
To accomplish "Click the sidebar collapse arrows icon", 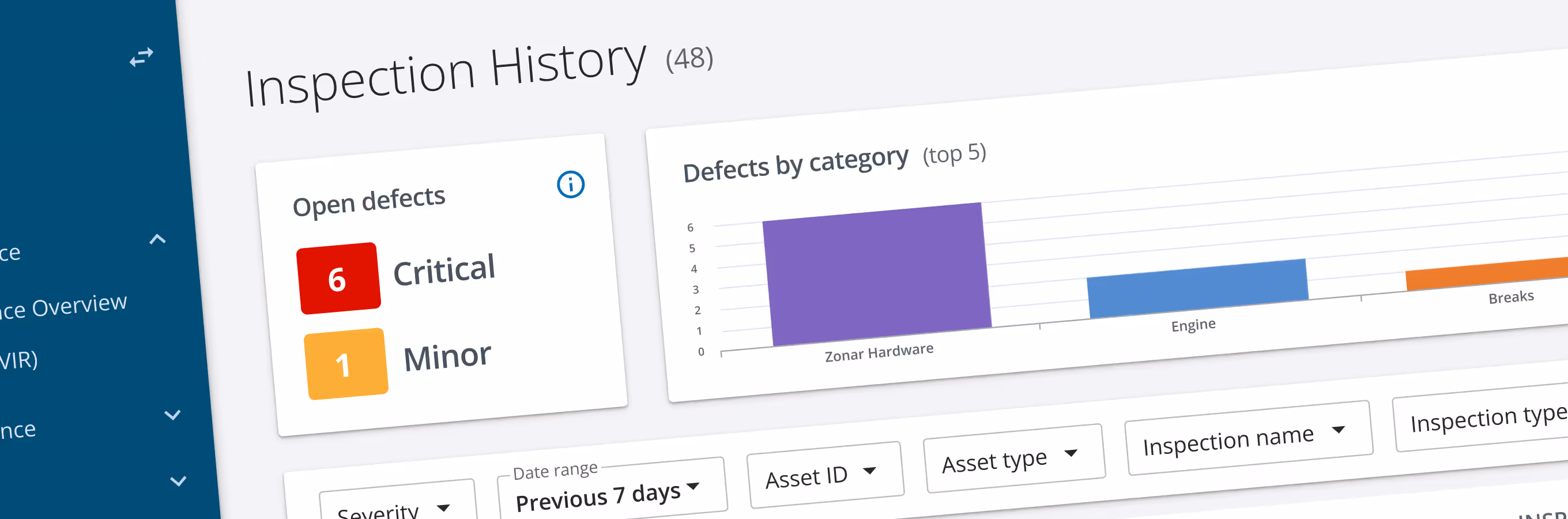I will click(x=141, y=57).
